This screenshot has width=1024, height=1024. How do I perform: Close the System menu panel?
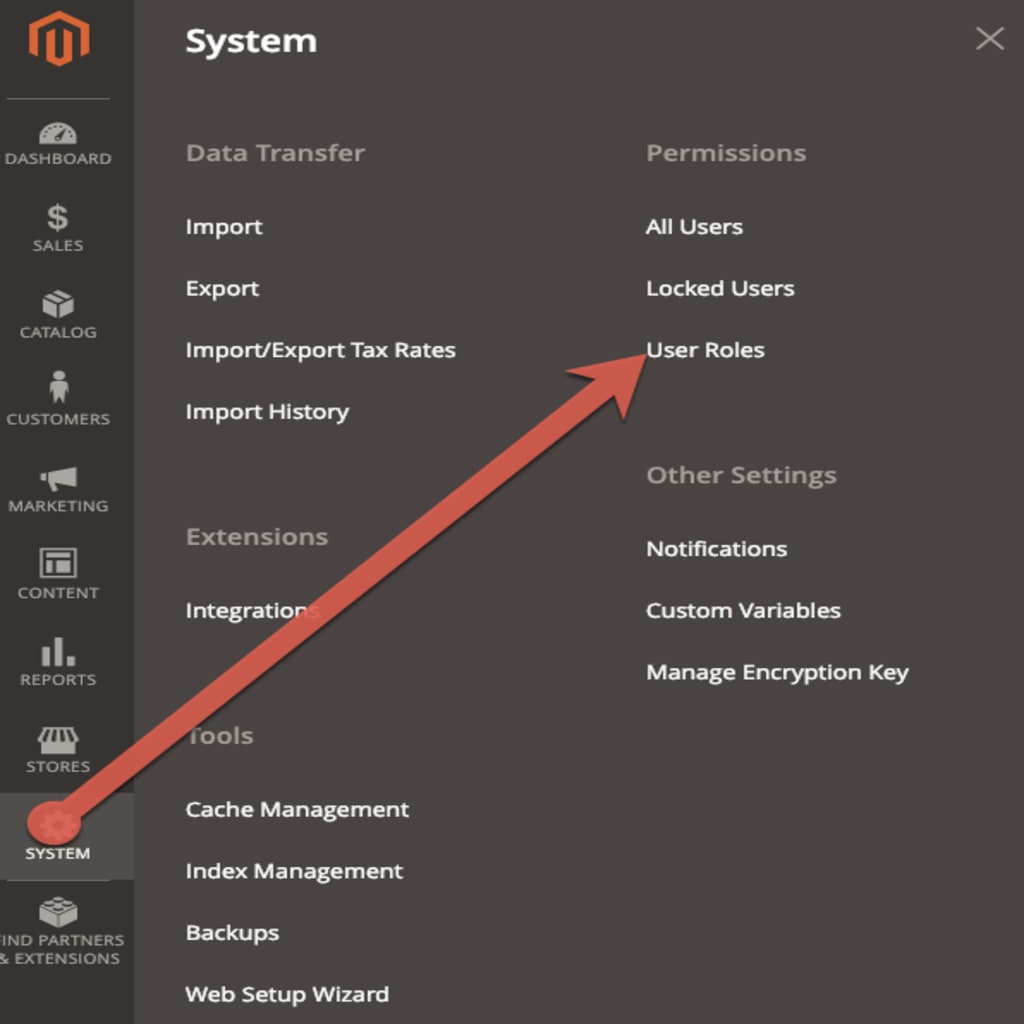989,39
